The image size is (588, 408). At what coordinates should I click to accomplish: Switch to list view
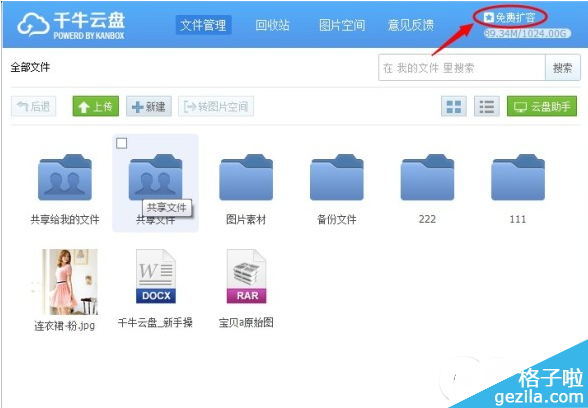point(487,106)
